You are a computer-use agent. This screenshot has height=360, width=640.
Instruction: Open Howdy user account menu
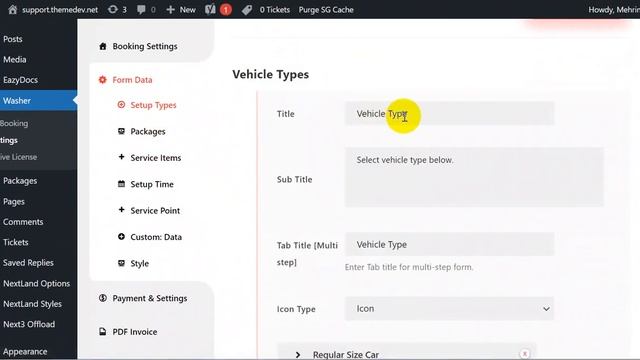click(613, 10)
